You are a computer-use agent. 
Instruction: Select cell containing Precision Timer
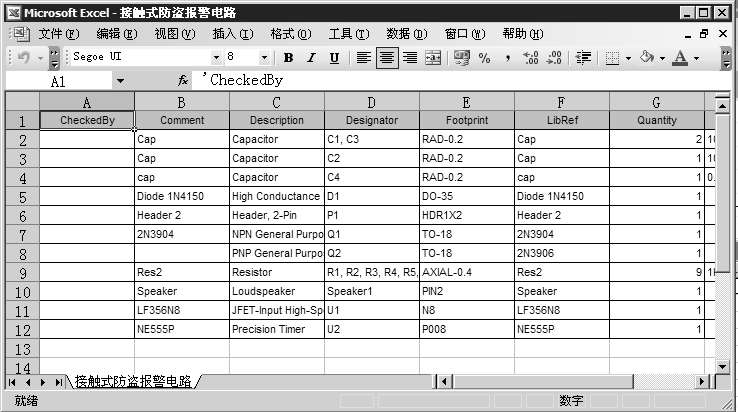click(277, 329)
